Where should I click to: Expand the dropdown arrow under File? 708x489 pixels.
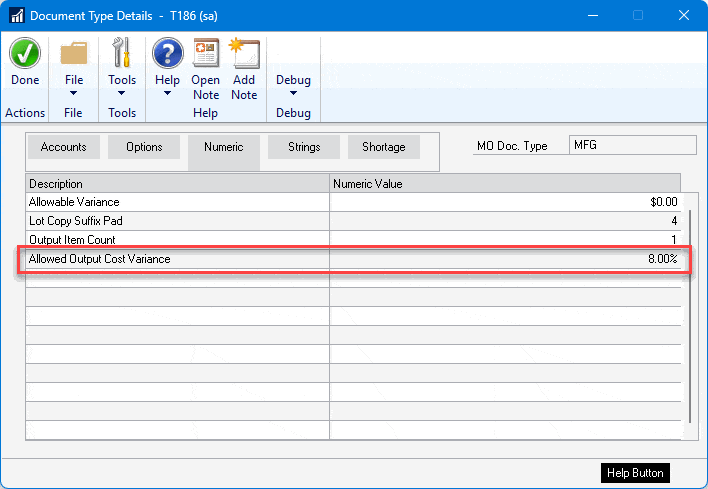[x=74, y=95]
